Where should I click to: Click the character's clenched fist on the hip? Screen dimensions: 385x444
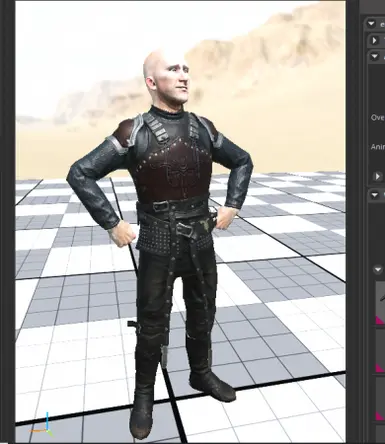pyautogui.click(x=124, y=234)
